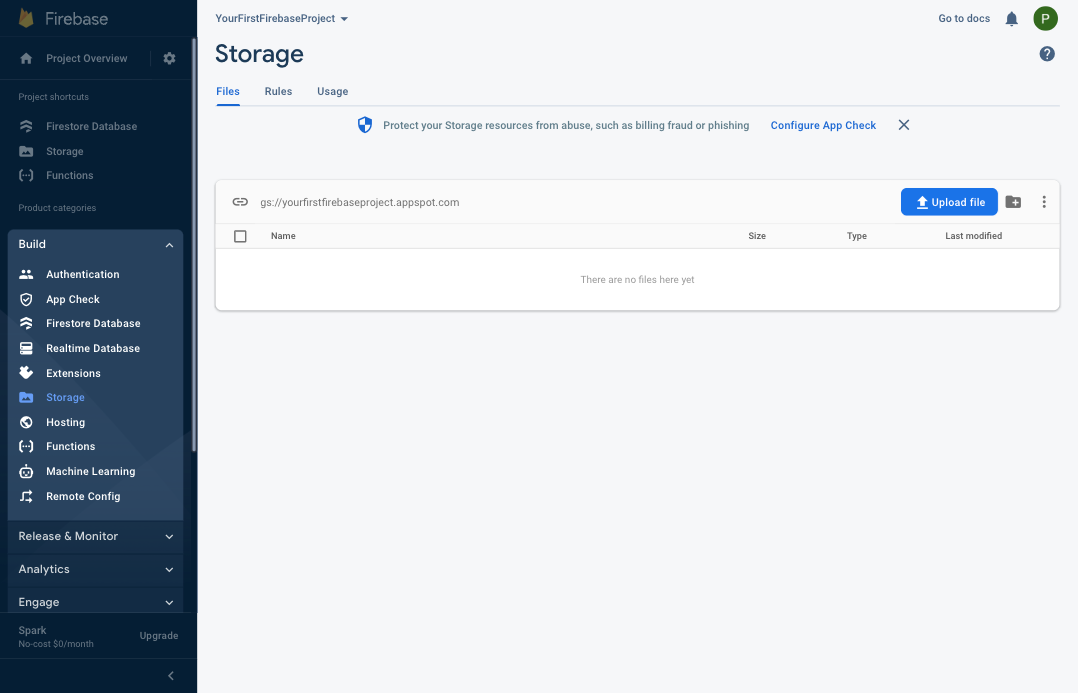The width and height of the screenshot is (1078, 693).
Task: Click the help question mark icon
Action: pyautogui.click(x=1046, y=54)
